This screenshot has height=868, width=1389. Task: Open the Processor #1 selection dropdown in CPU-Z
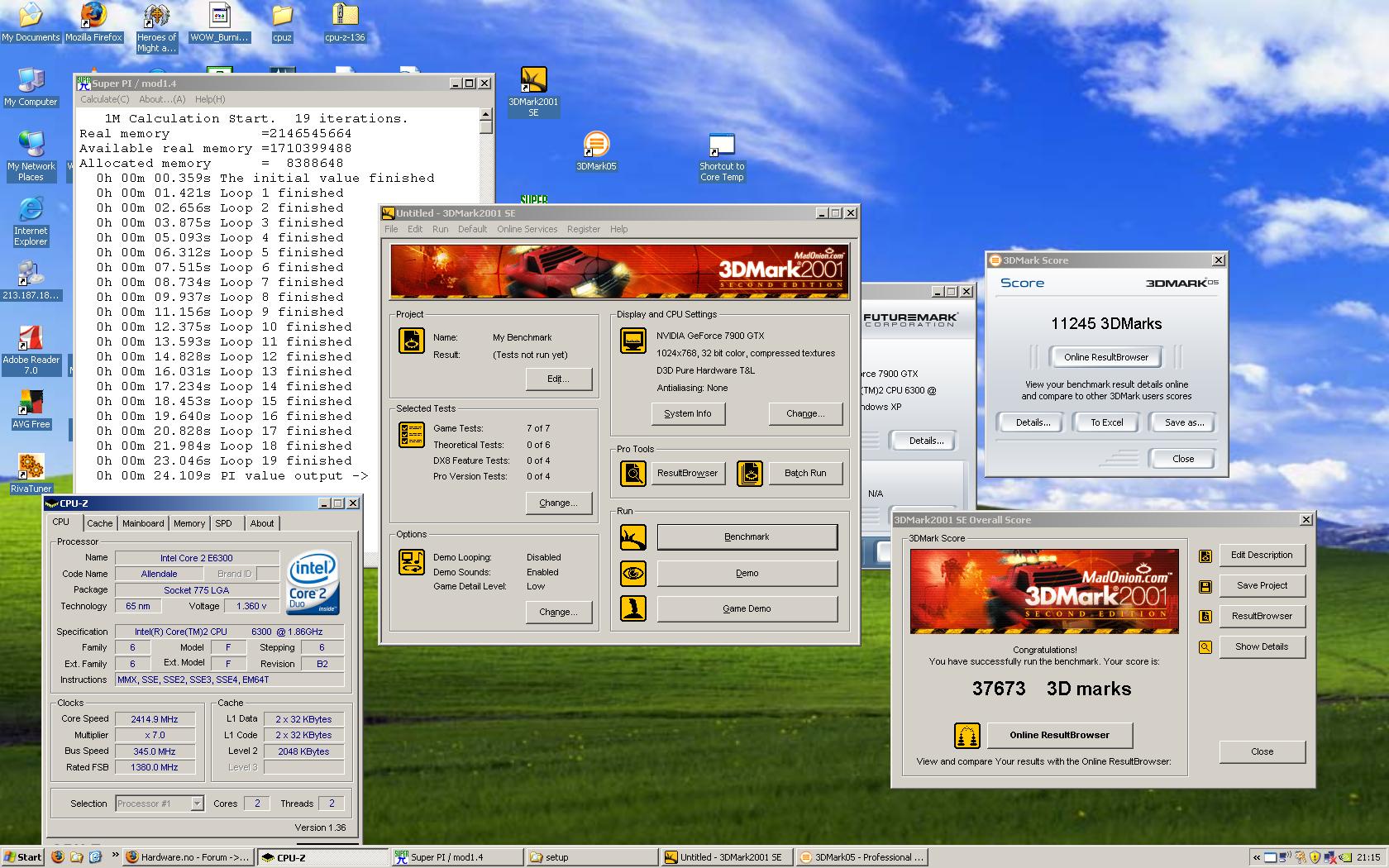197,804
